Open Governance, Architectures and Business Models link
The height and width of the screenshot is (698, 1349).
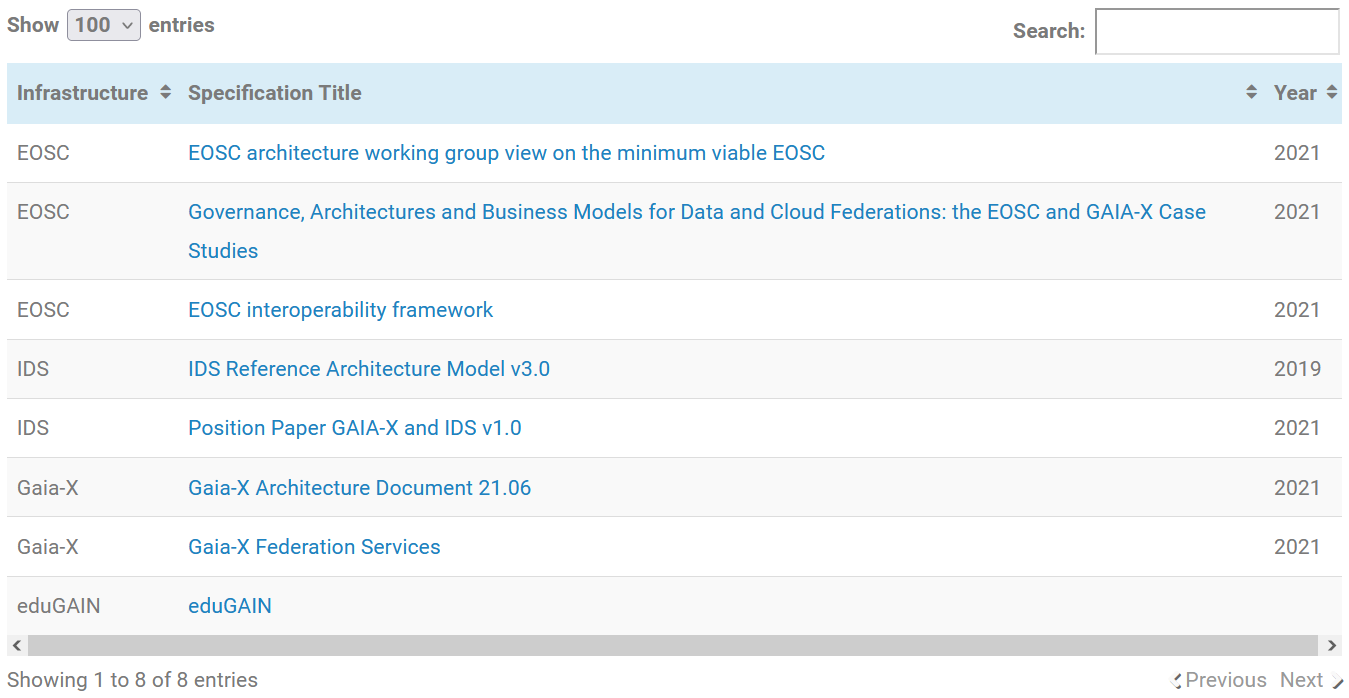tap(697, 231)
